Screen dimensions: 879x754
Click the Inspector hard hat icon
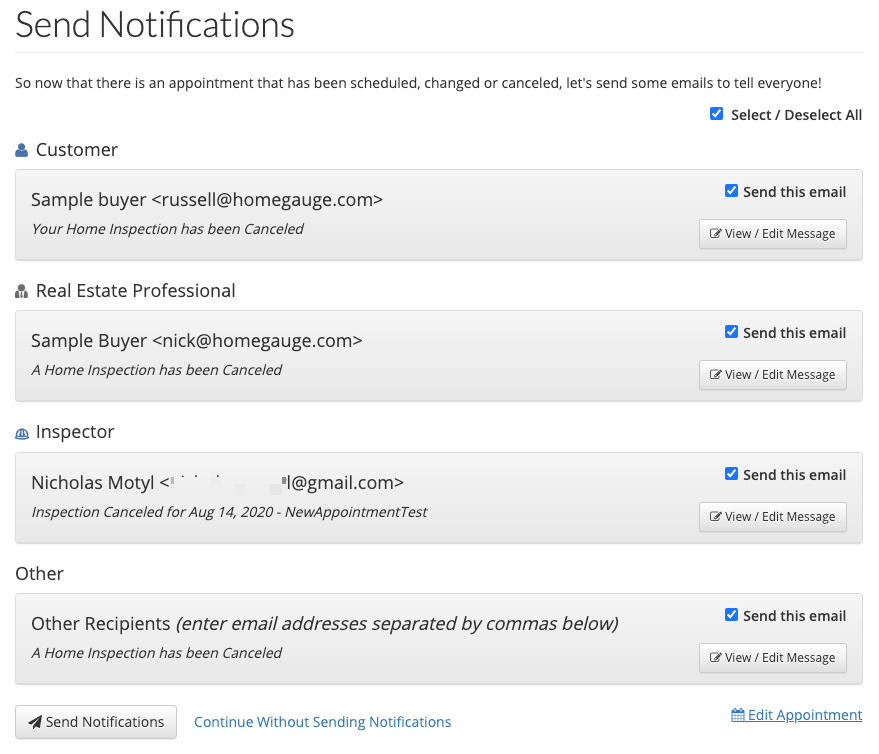tap(22, 434)
